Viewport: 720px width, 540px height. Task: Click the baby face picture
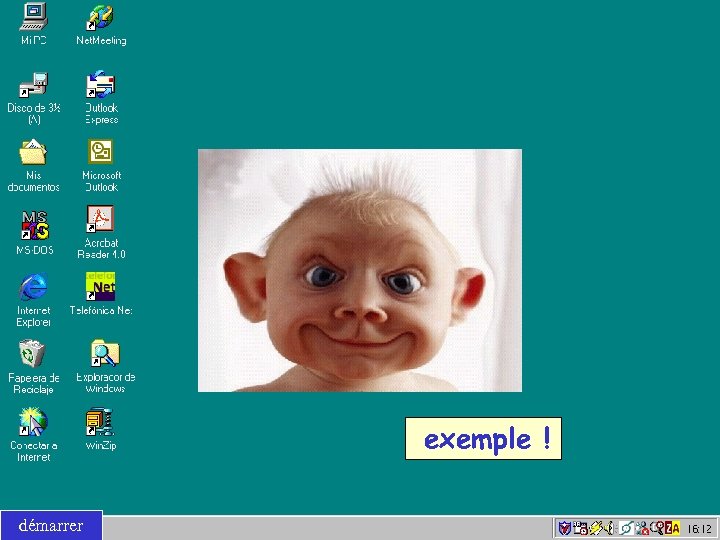click(360, 270)
